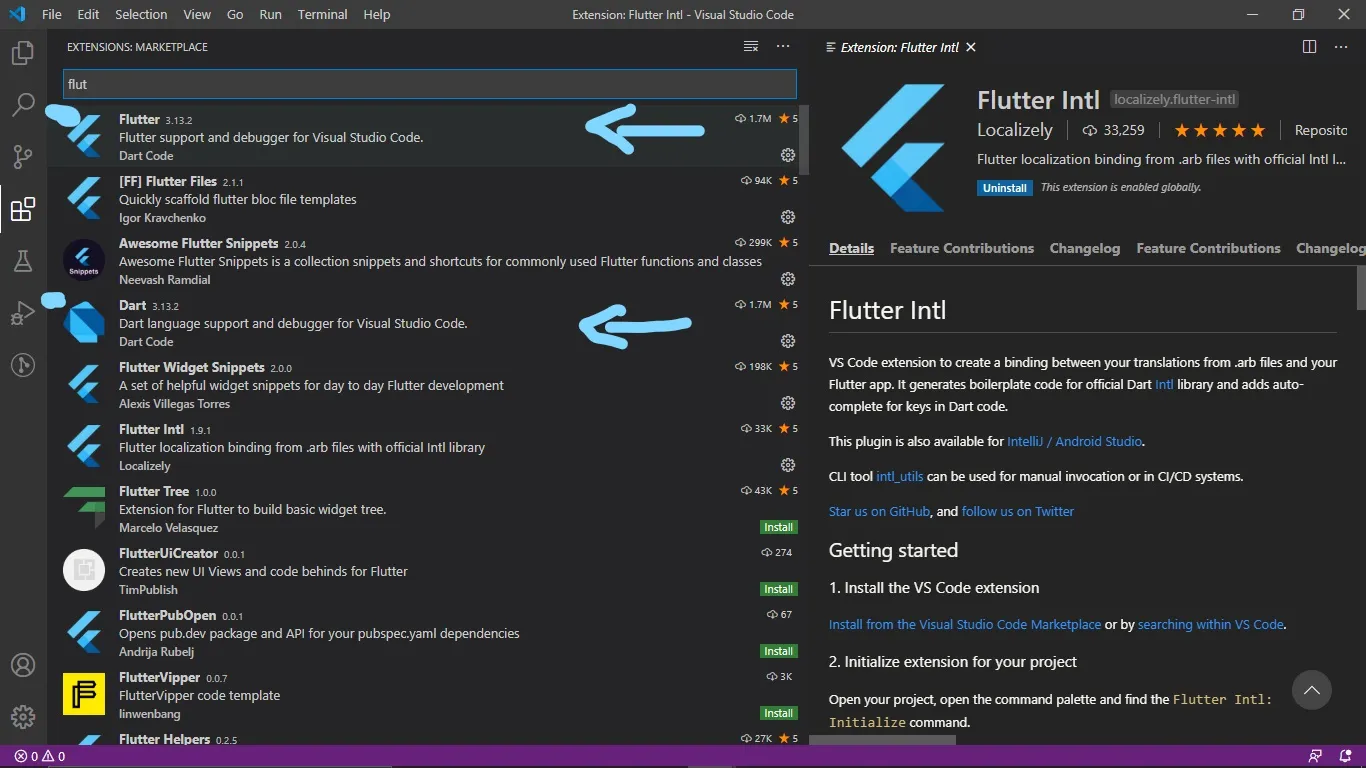Close the Extension: Flutter Intl tab

coord(970,47)
